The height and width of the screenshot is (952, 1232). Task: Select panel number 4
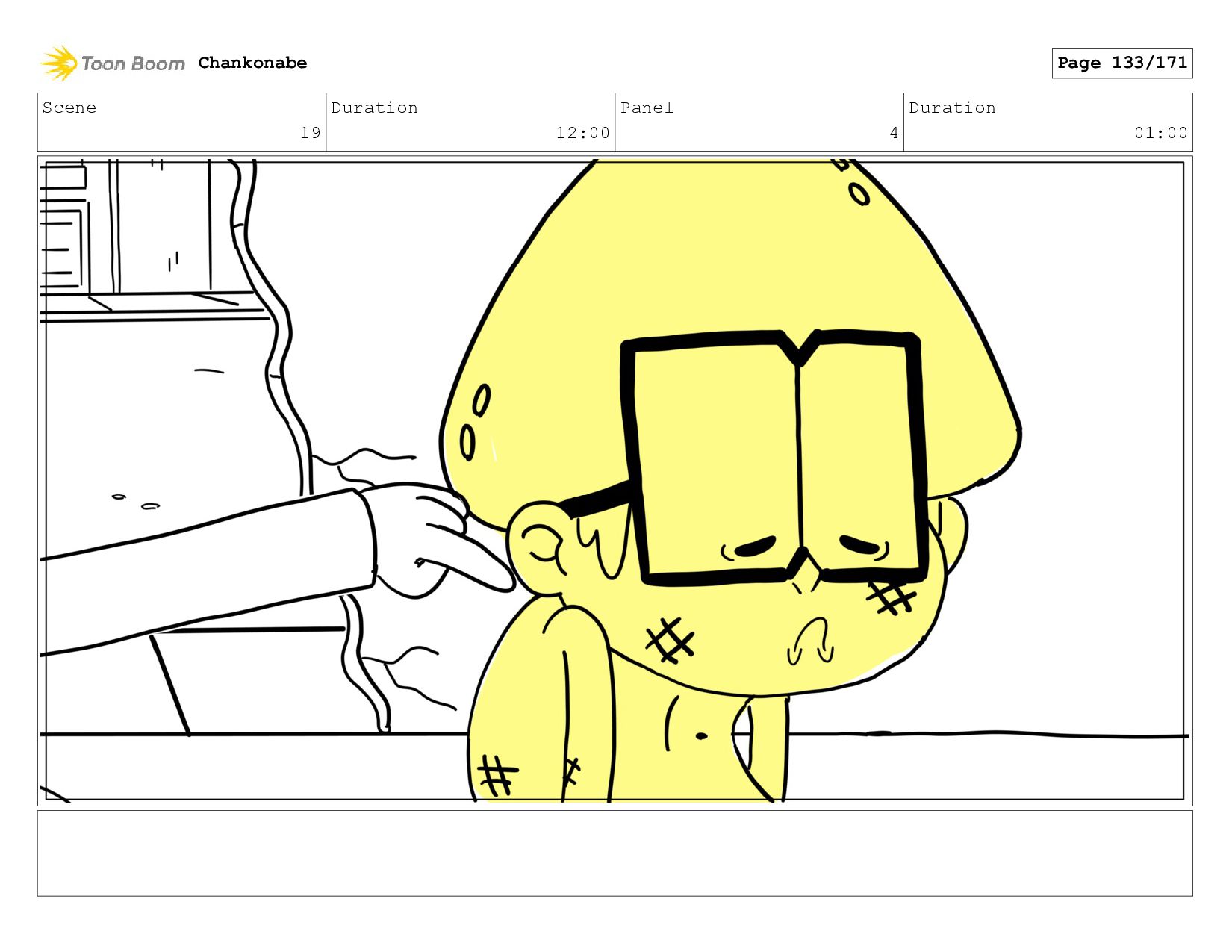pyautogui.click(x=894, y=133)
